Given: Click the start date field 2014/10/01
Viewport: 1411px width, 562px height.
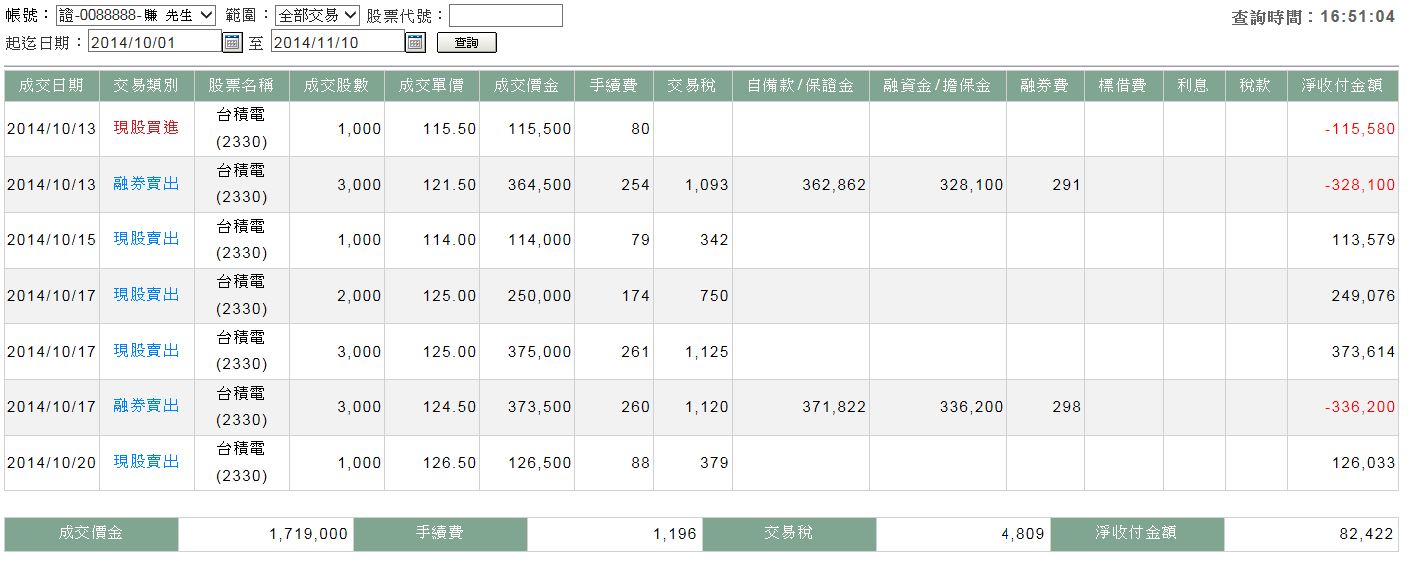Looking at the screenshot, I should point(154,42).
